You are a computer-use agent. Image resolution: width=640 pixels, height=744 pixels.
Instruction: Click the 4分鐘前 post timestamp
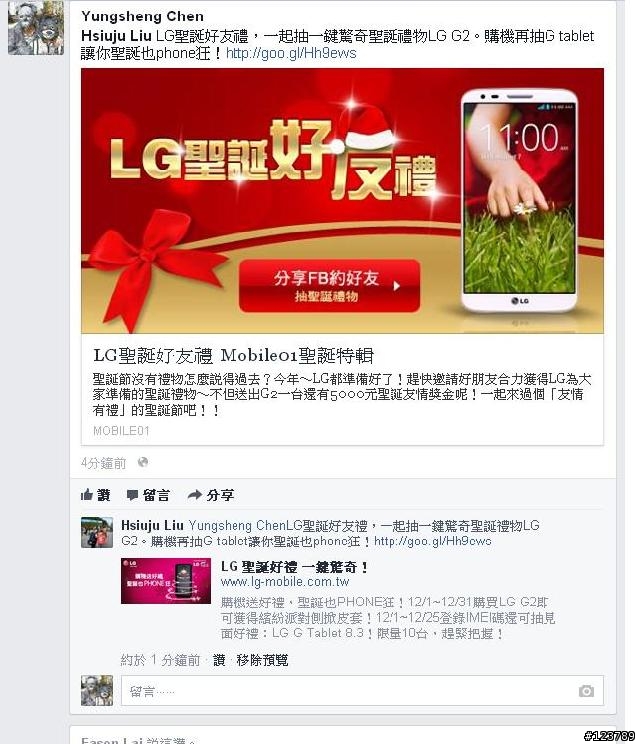point(103,463)
